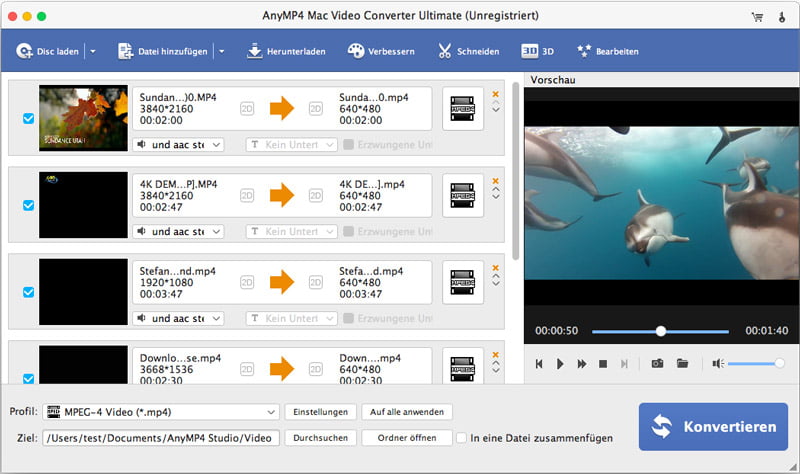Screen dimensions: 800x474
Task: Click the Durchsuchen button
Action: [320, 438]
